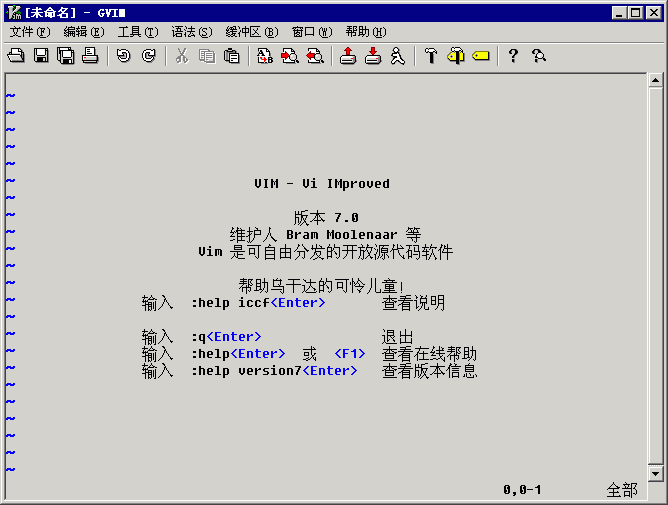The width and height of the screenshot is (668, 505).
Task: Click the Save session icon
Action: tap(373, 56)
